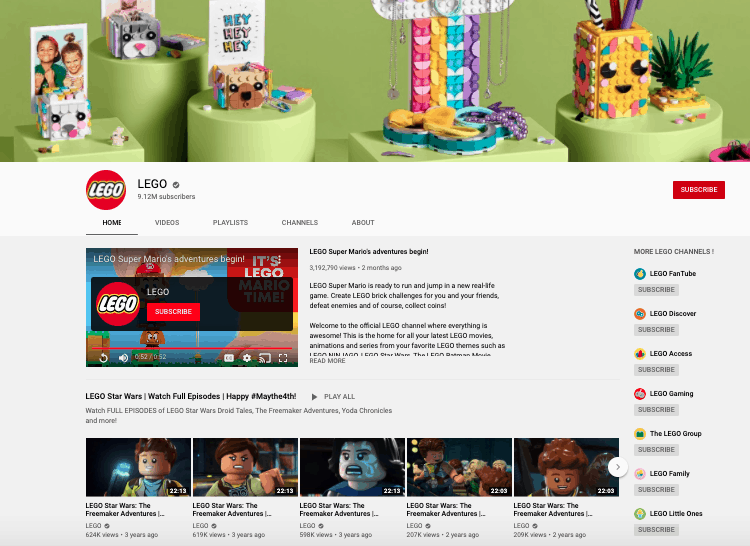Open the ABOUT tab
The width and height of the screenshot is (750, 546).
363,223
